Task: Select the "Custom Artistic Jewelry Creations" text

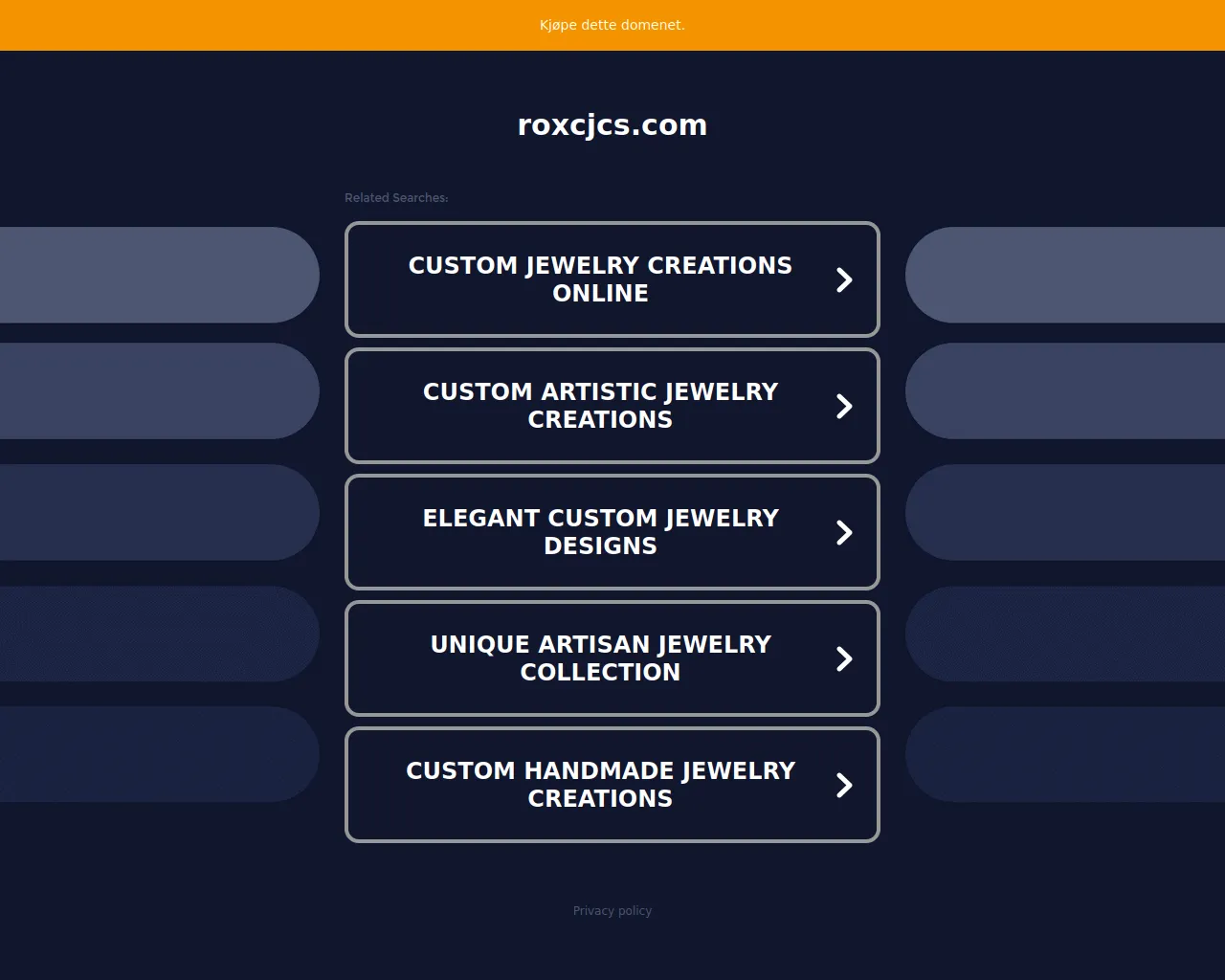Action: tap(600, 406)
